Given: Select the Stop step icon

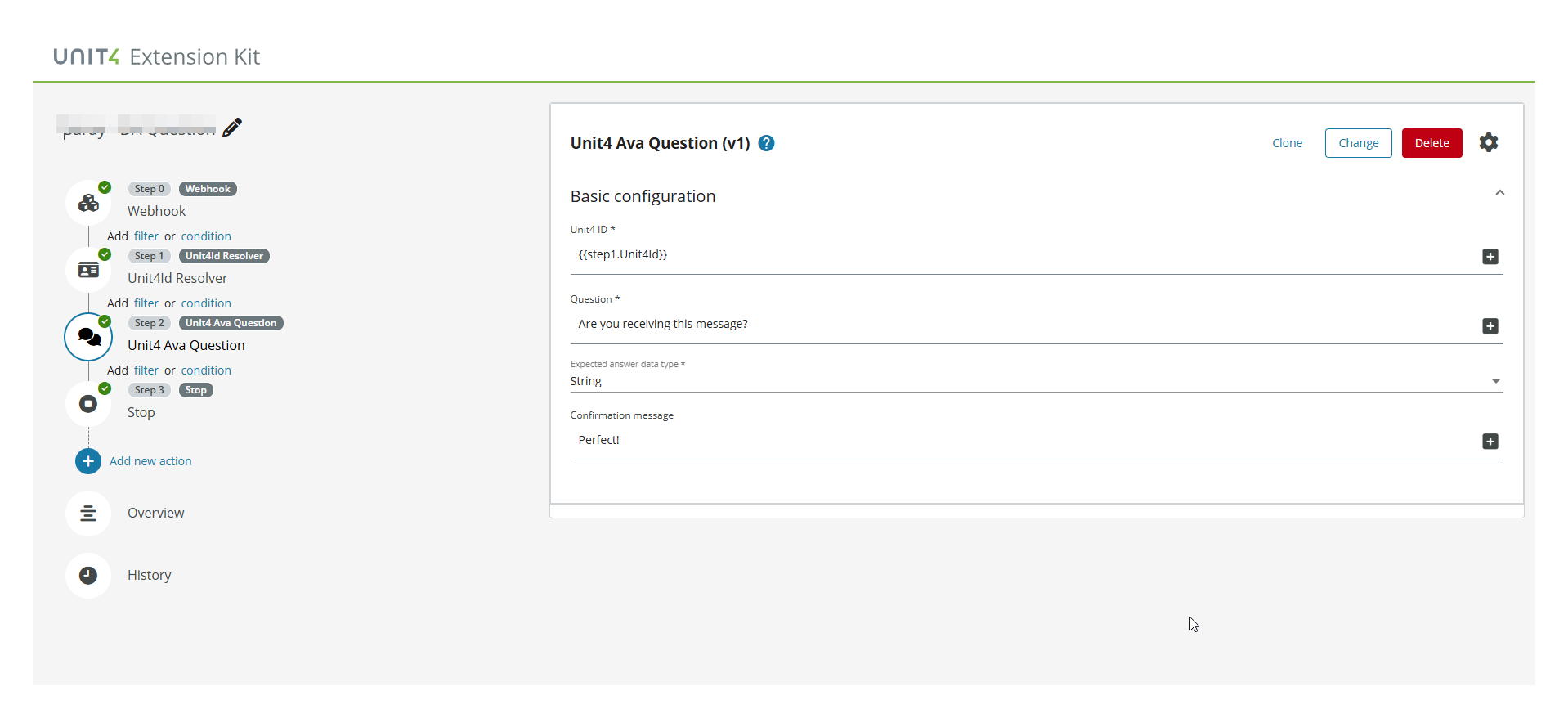Looking at the screenshot, I should coord(88,404).
